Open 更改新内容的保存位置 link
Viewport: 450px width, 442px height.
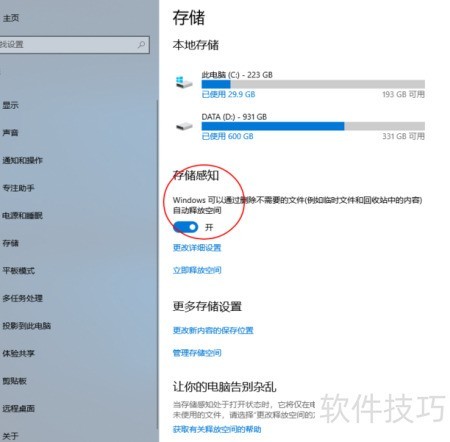(x=213, y=330)
